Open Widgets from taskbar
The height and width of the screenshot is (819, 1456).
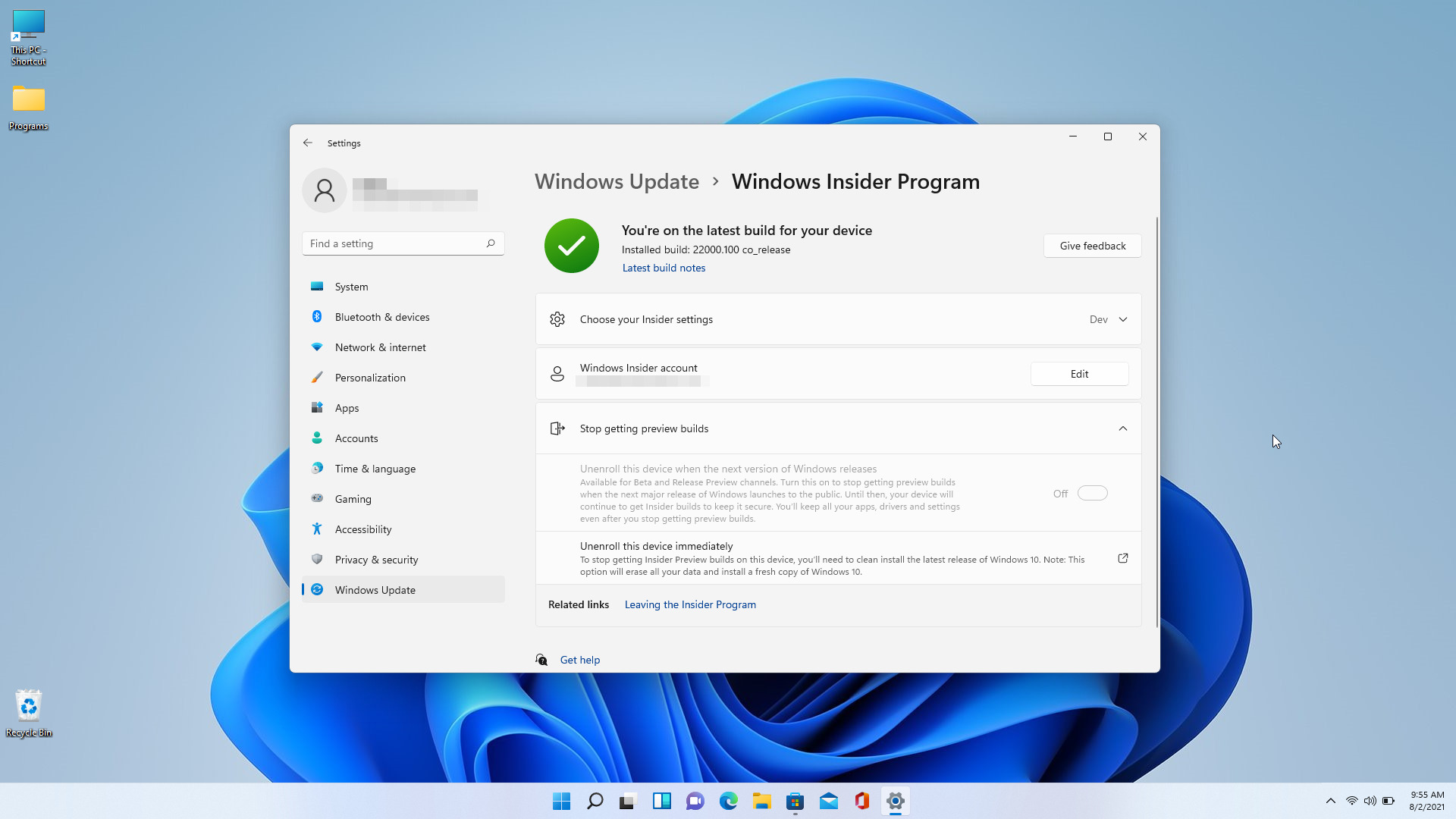coord(661,801)
